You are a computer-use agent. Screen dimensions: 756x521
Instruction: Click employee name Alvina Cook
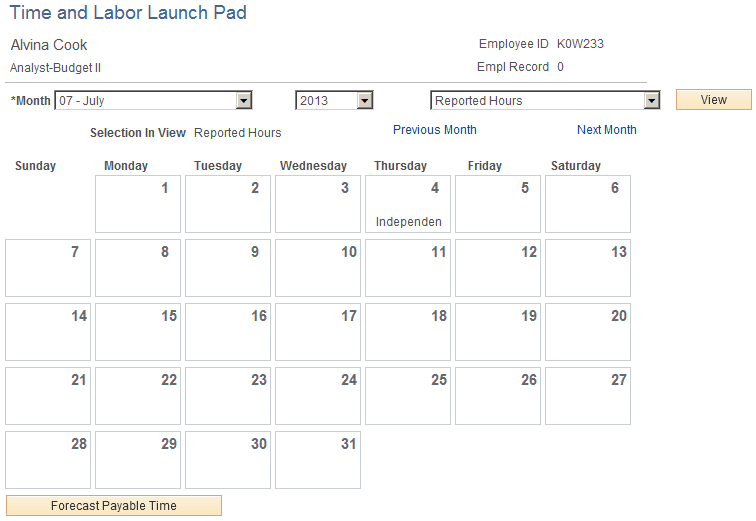pos(49,45)
